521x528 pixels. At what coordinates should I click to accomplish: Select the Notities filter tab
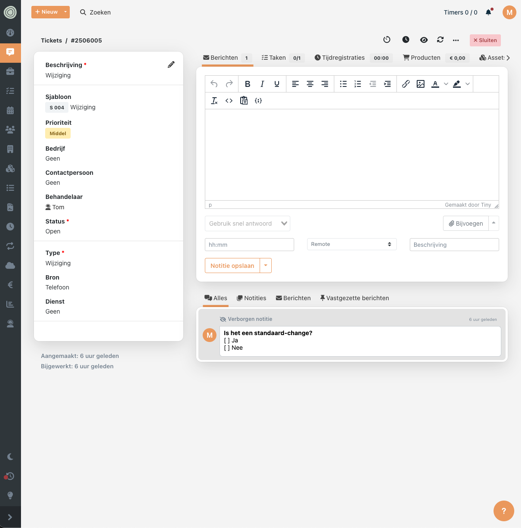252,298
